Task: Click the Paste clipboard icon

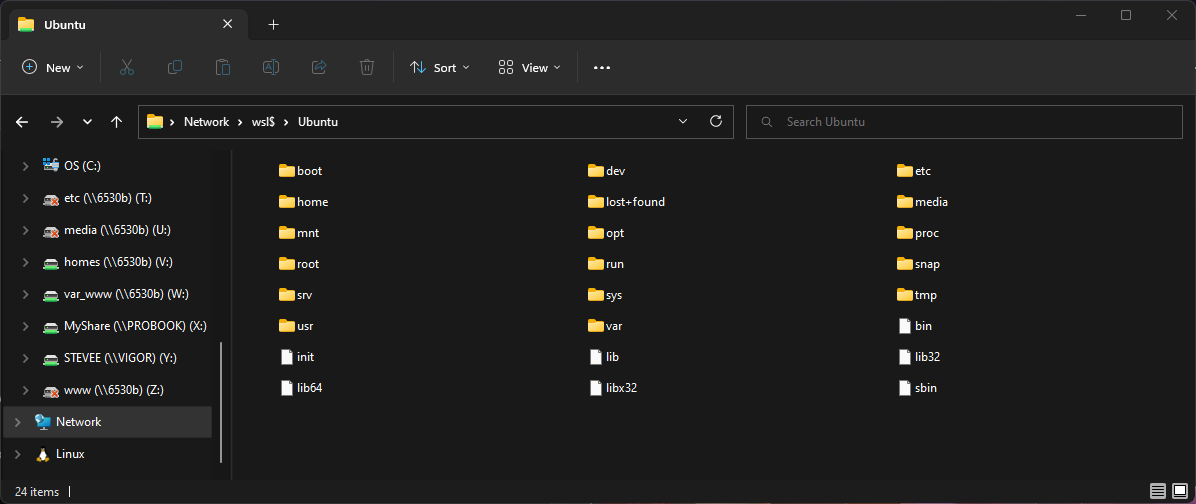Action: coord(223,67)
